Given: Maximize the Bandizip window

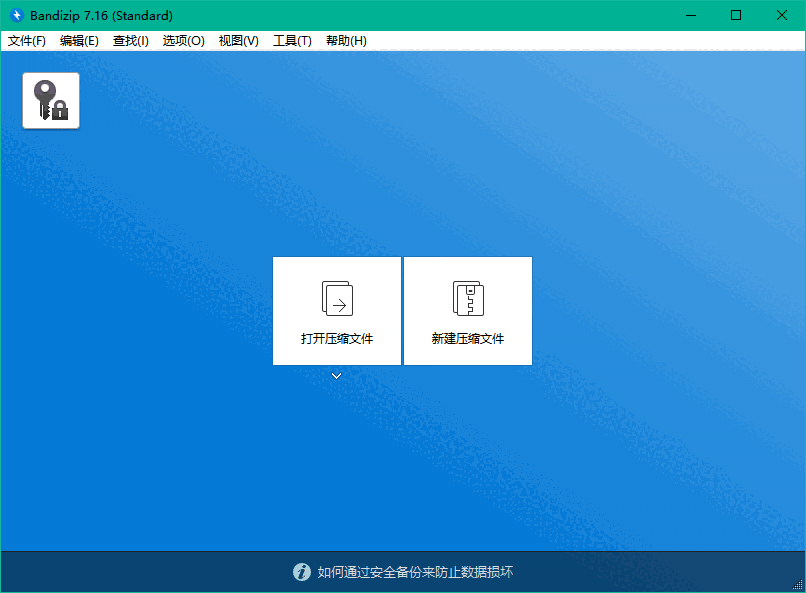Looking at the screenshot, I should pyautogui.click(x=736, y=15).
